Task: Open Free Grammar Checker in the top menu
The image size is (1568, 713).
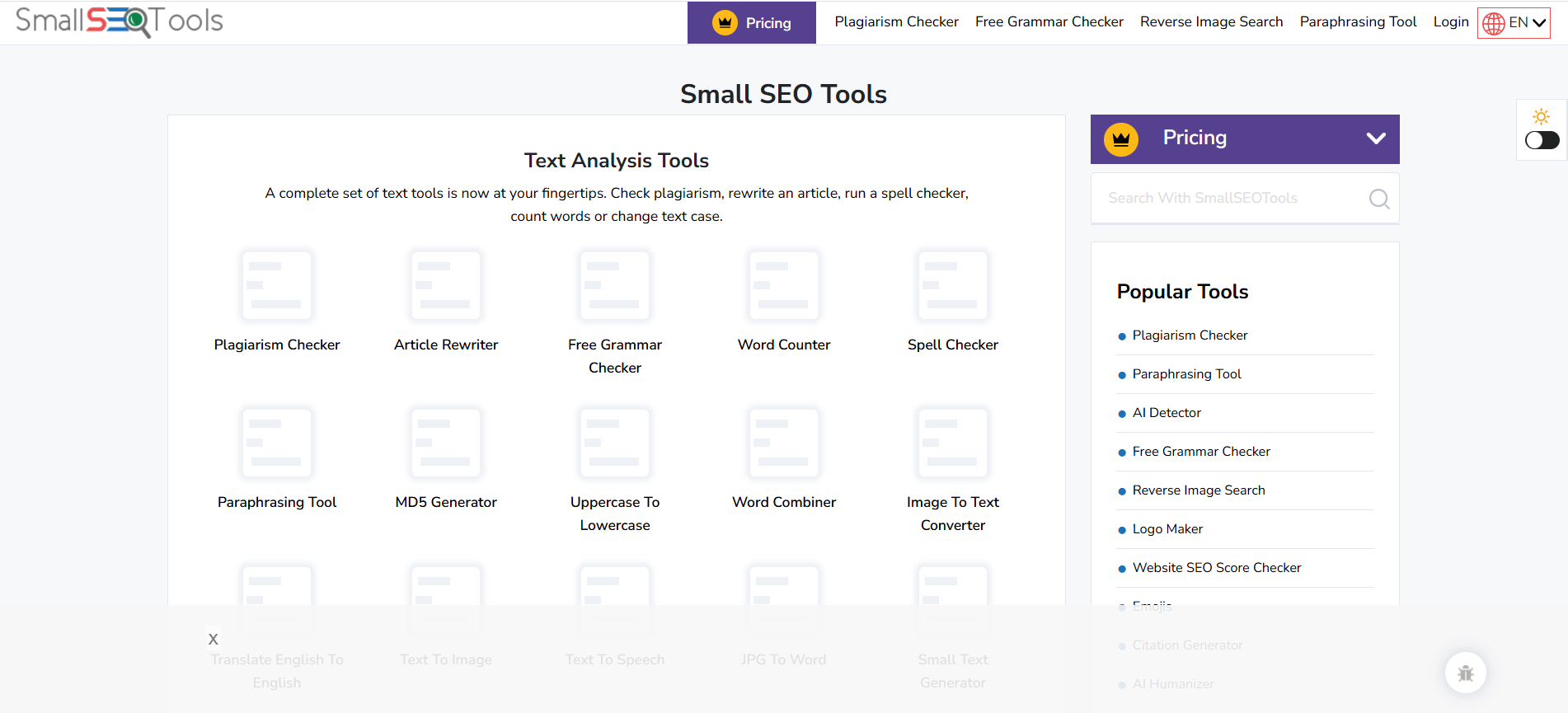Action: [1049, 22]
